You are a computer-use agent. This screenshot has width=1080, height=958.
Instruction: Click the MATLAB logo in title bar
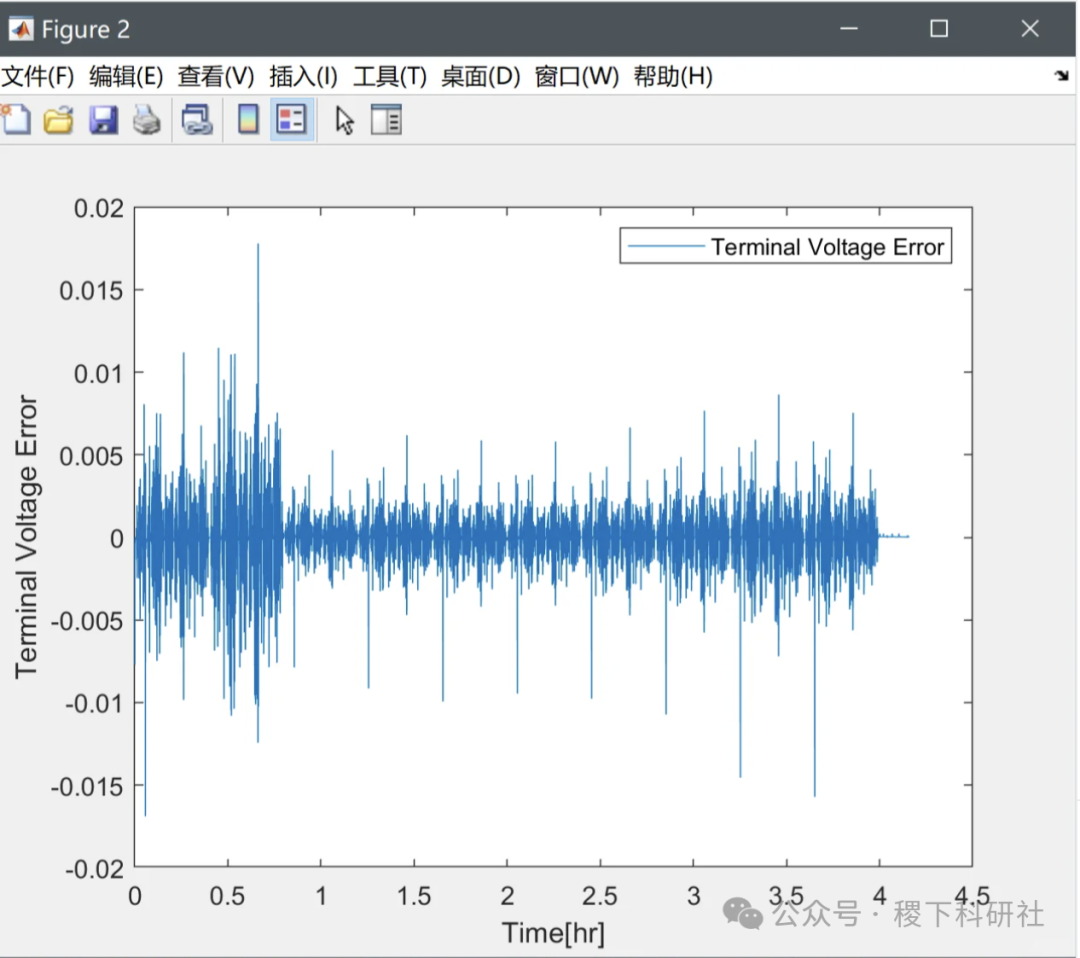(x=20, y=29)
